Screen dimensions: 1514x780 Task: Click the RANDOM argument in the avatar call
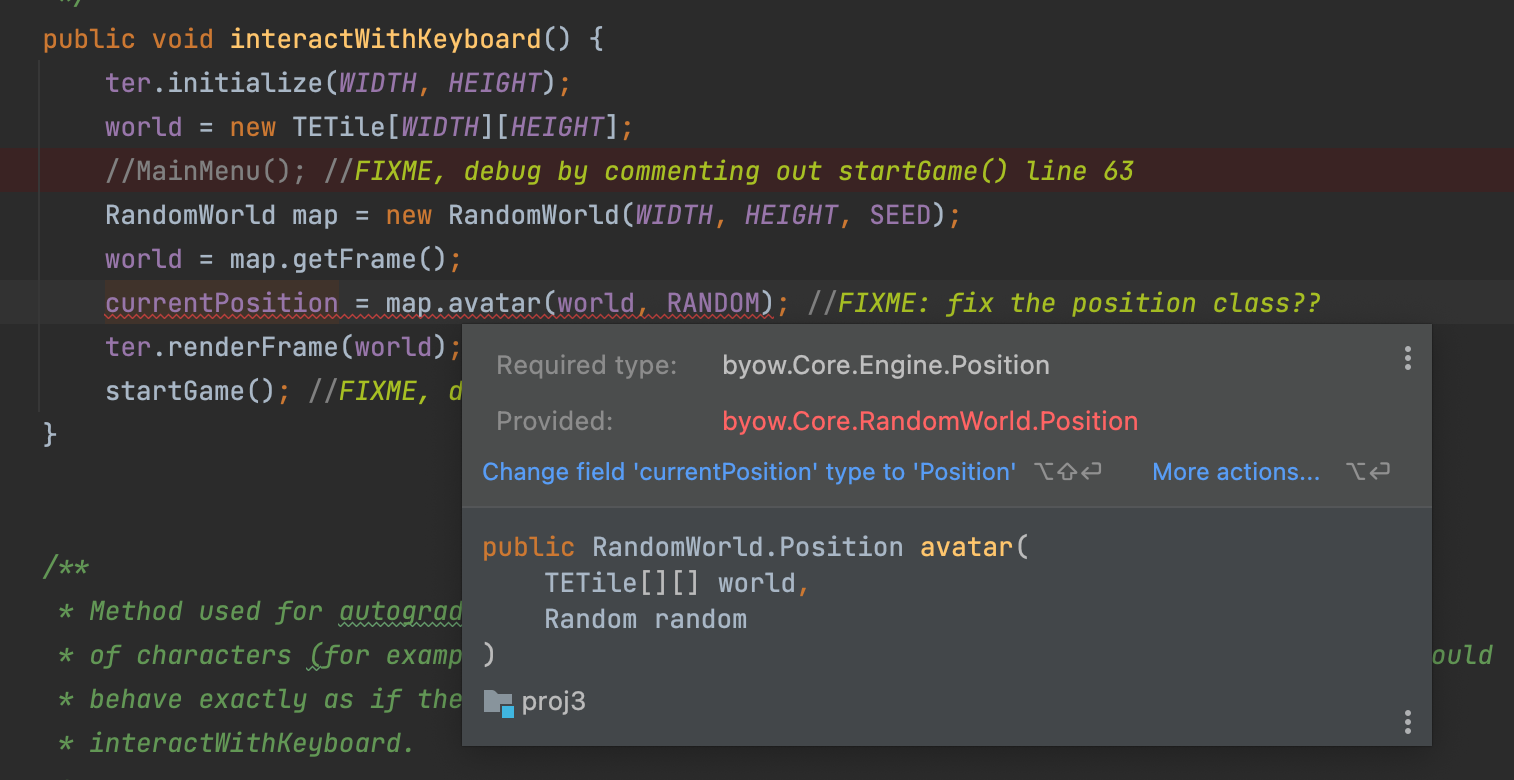[713, 303]
